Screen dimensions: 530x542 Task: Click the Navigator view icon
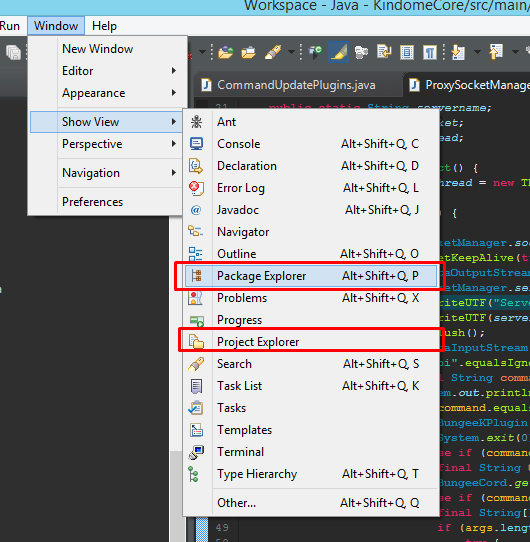[x=196, y=232]
